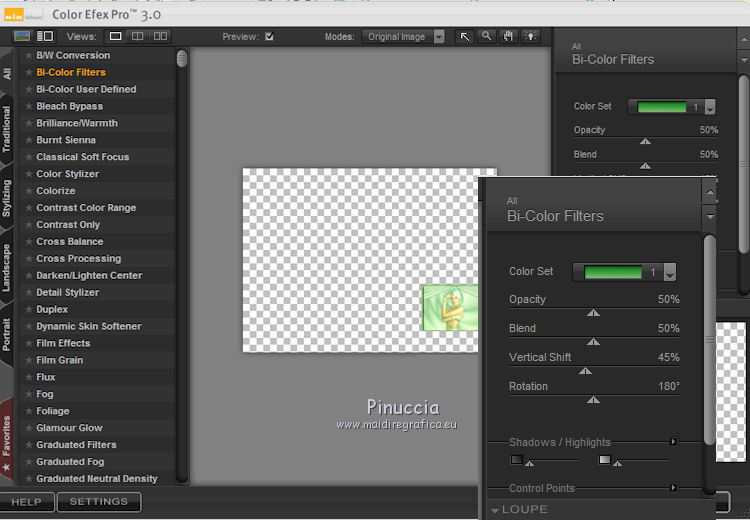
Task: Select Color Stylizer filter
Action: coord(67,174)
